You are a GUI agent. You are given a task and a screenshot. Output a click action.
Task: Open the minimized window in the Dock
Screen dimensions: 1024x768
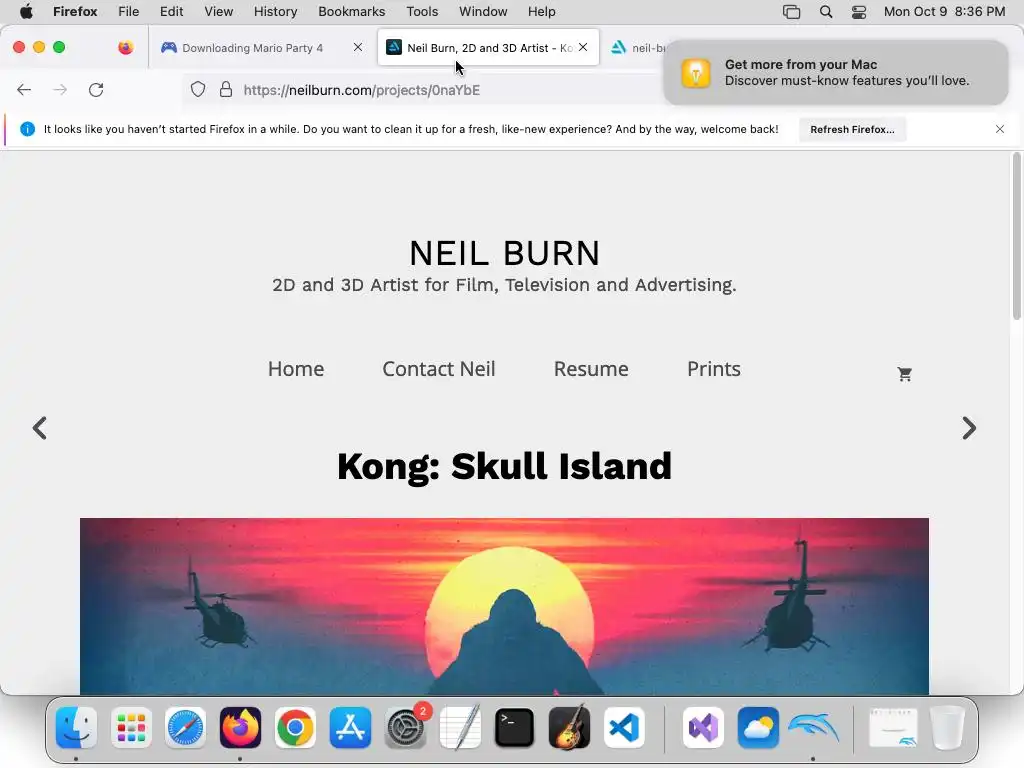tap(893, 728)
